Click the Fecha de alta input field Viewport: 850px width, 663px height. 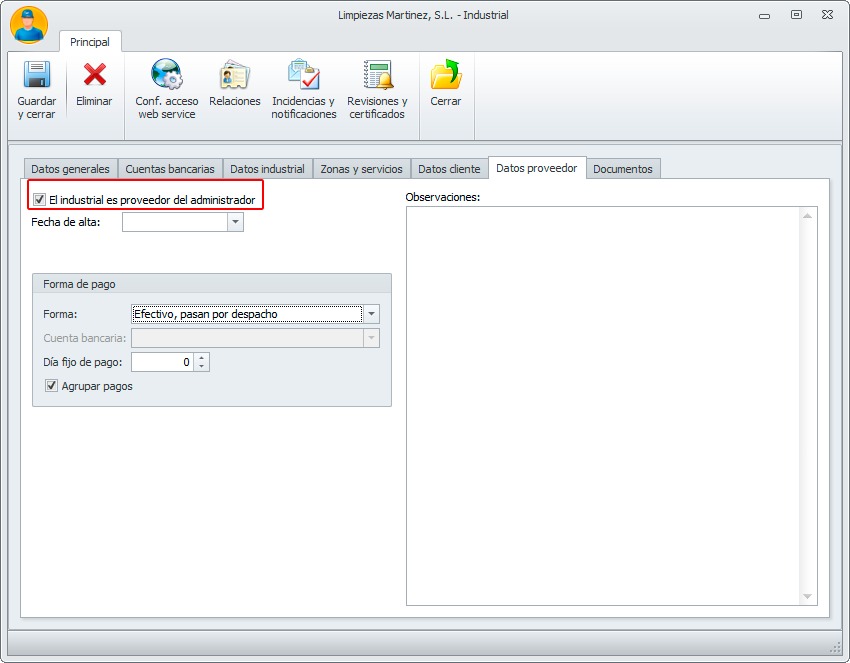coord(175,222)
